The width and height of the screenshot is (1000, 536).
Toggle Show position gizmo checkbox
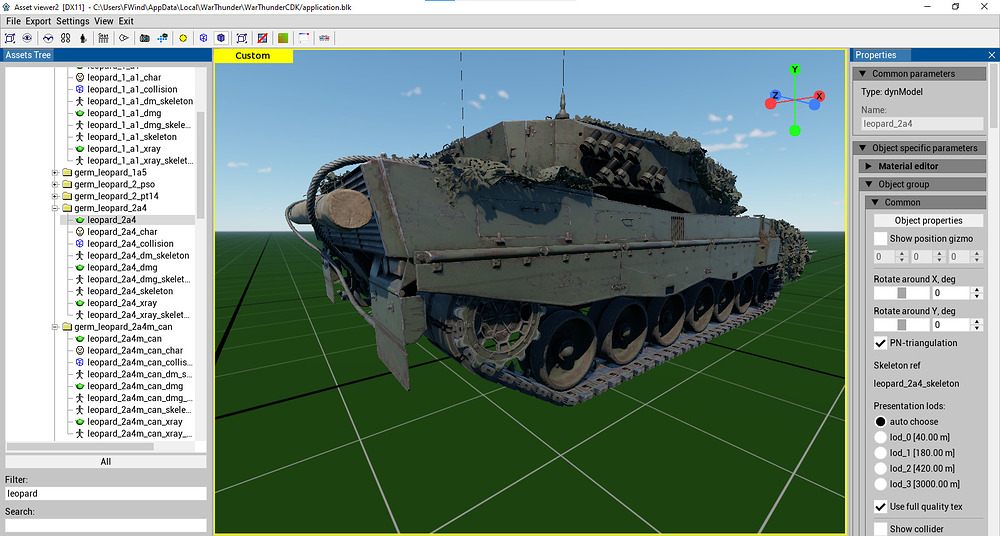[x=881, y=239]
